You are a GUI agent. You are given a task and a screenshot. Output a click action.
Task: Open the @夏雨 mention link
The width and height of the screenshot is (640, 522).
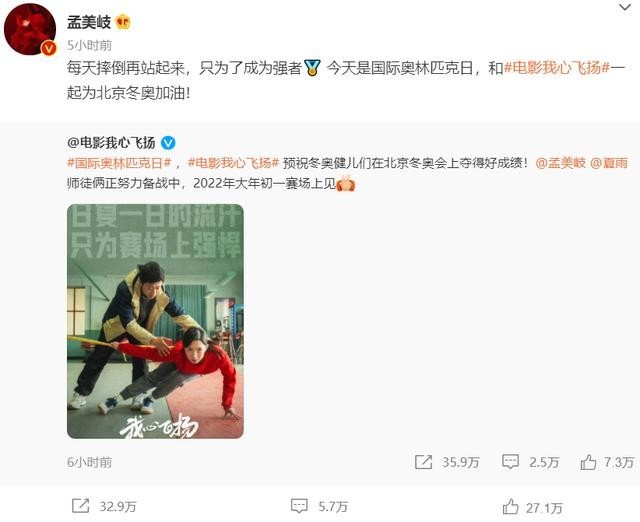609,163
